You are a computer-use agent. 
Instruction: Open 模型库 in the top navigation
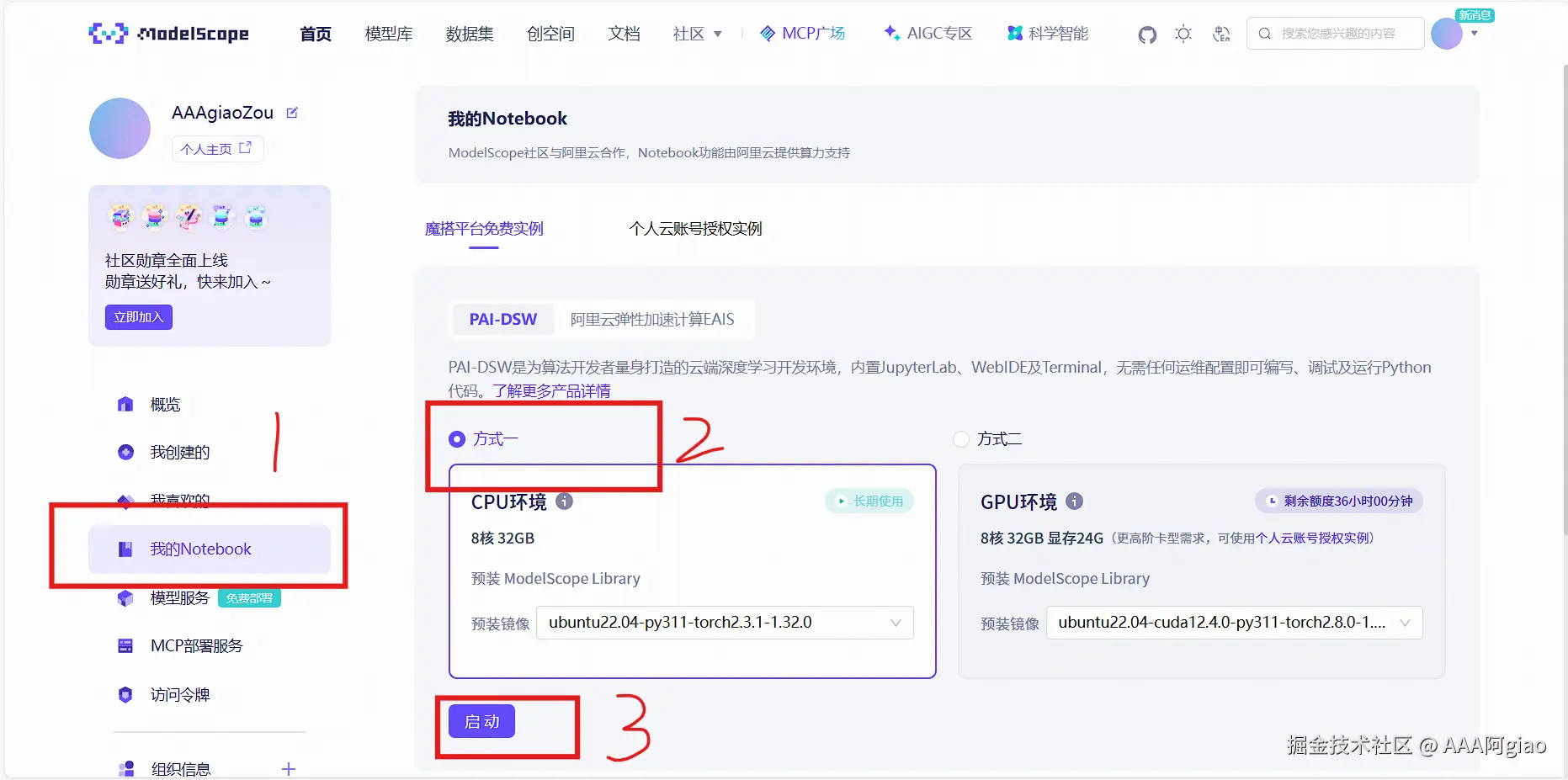click(x=389, y=34)
